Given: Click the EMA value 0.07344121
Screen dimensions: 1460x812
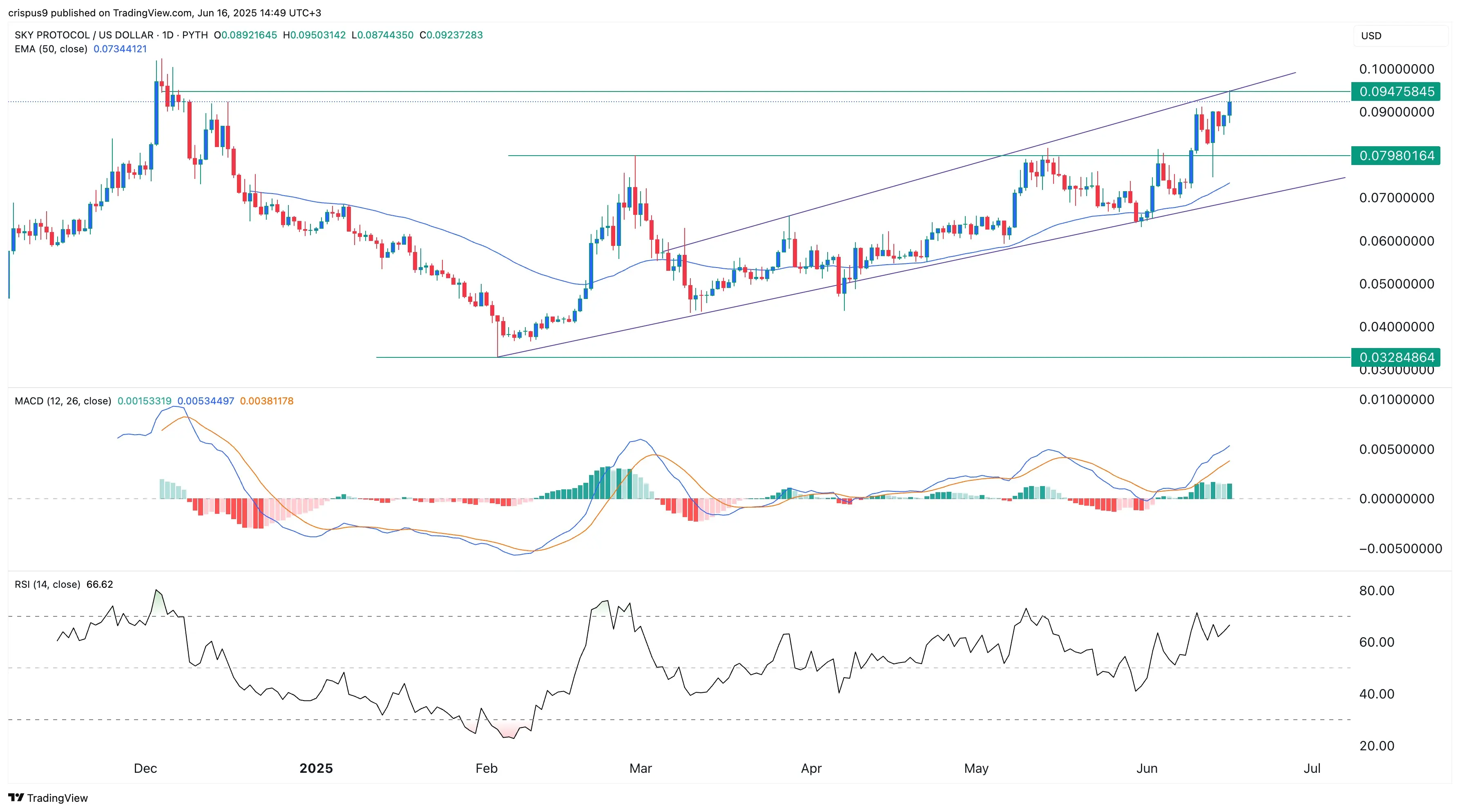Looking at the screenshot, I should (120, 49).
